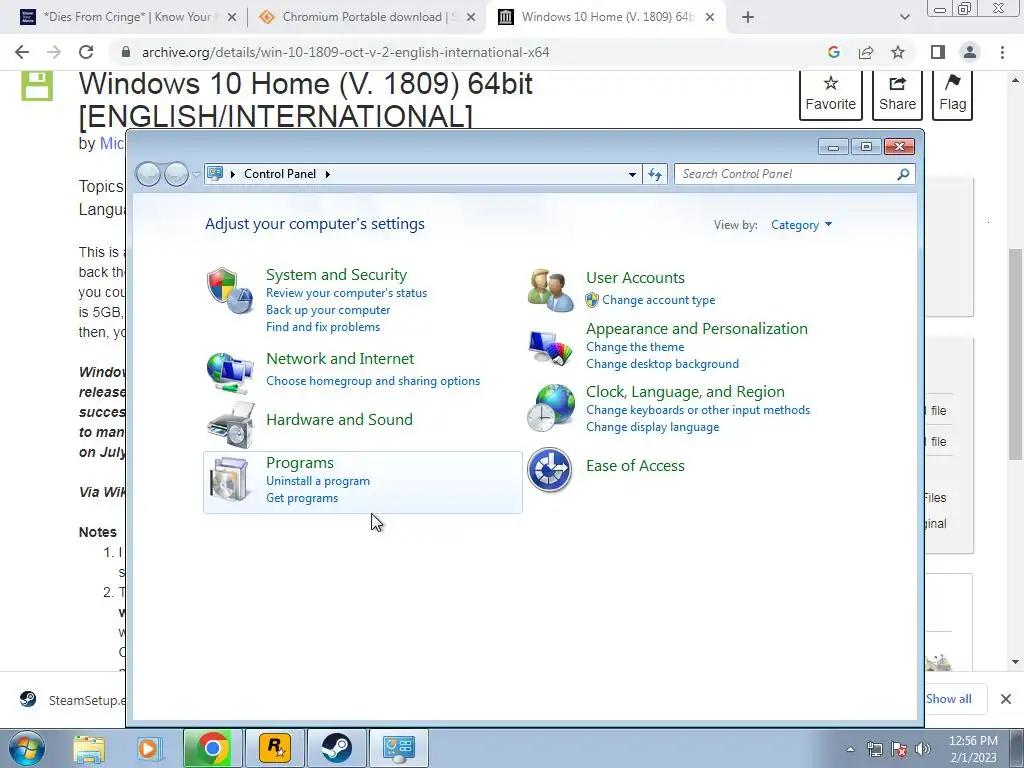Launch Windows Media Player from taskbar
This screenshot has height=768, width=1024.
tap(149, 748)
